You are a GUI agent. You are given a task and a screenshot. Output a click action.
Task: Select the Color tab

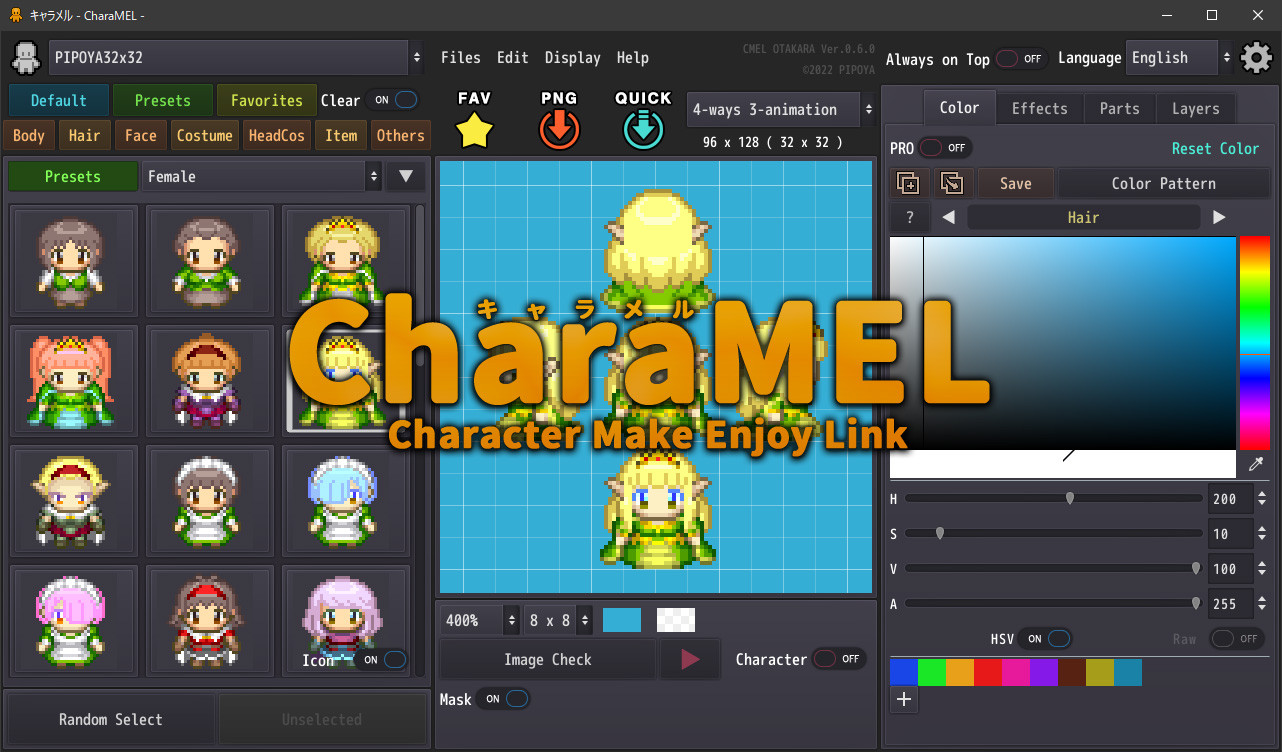[960, 107]
